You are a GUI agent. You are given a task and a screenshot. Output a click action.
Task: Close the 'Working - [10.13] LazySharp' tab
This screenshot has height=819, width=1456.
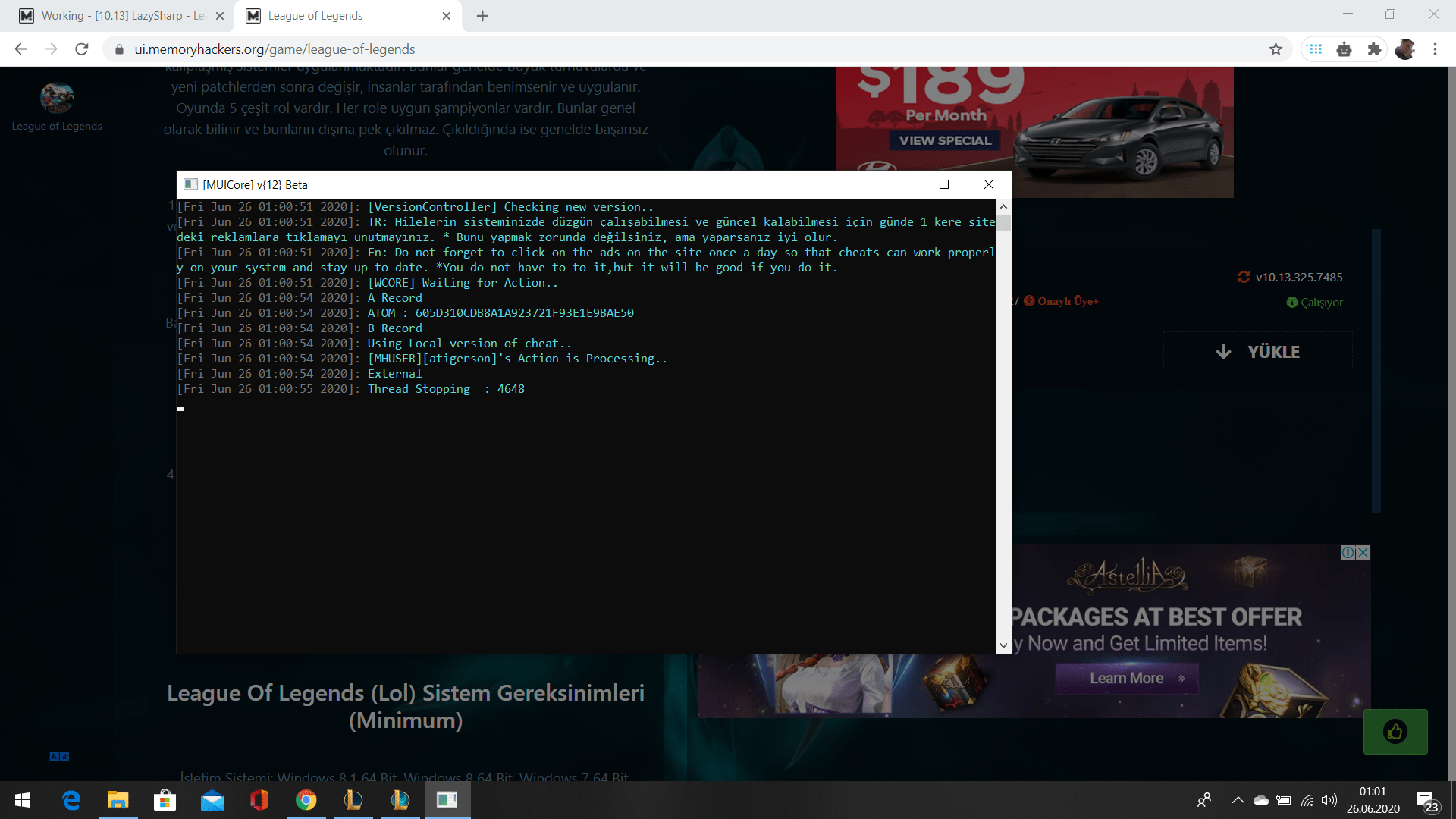[220, 16]
